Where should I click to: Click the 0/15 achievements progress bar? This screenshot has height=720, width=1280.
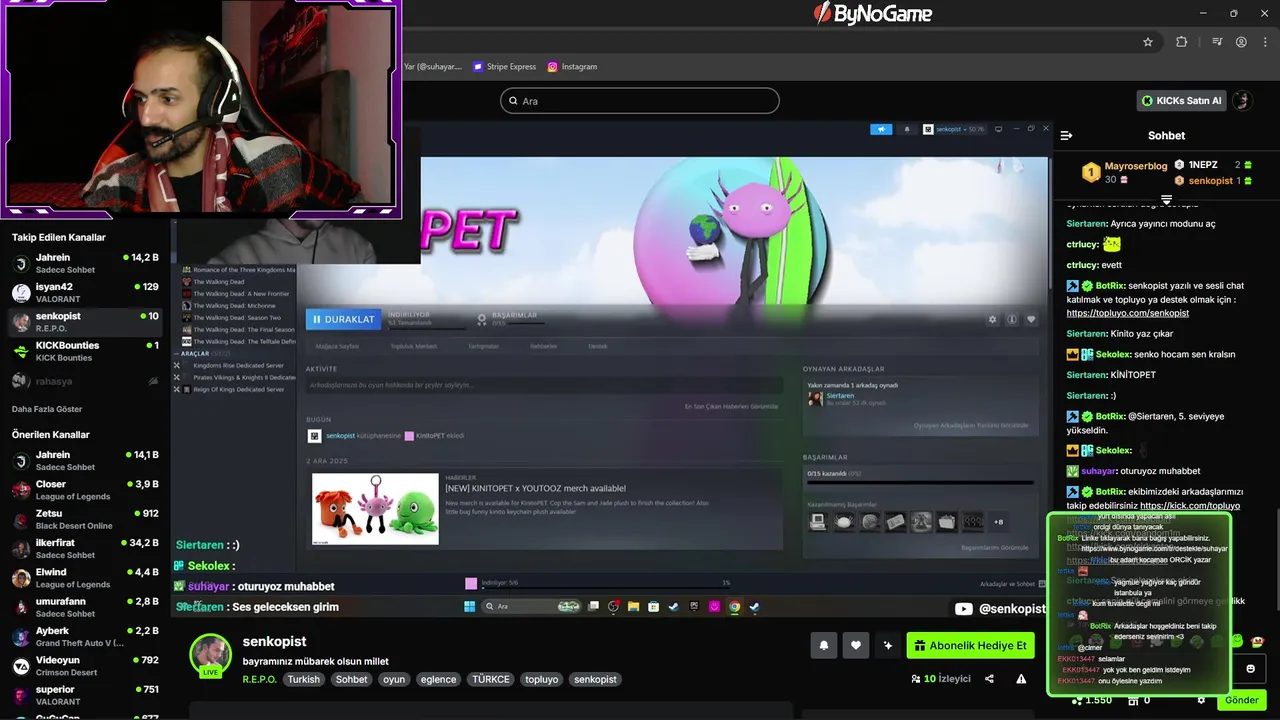(x=918, y=483)
